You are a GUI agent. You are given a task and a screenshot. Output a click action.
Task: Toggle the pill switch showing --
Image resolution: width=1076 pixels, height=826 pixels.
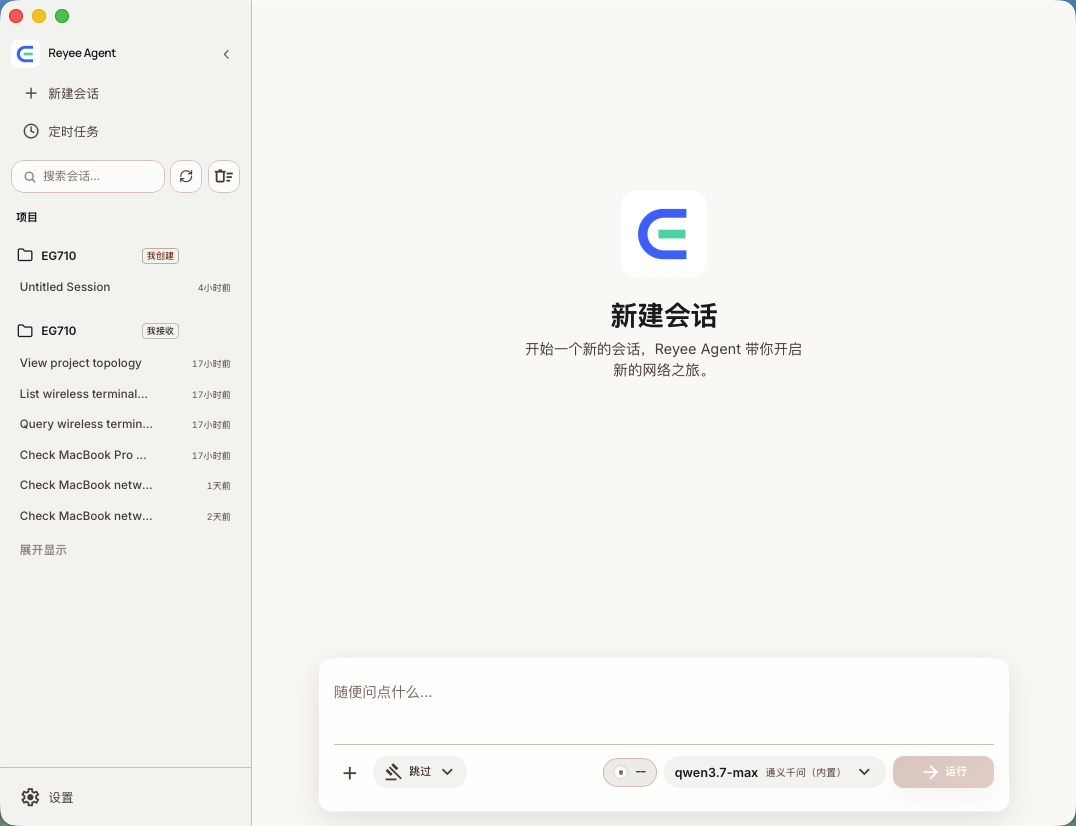point(630,772)
